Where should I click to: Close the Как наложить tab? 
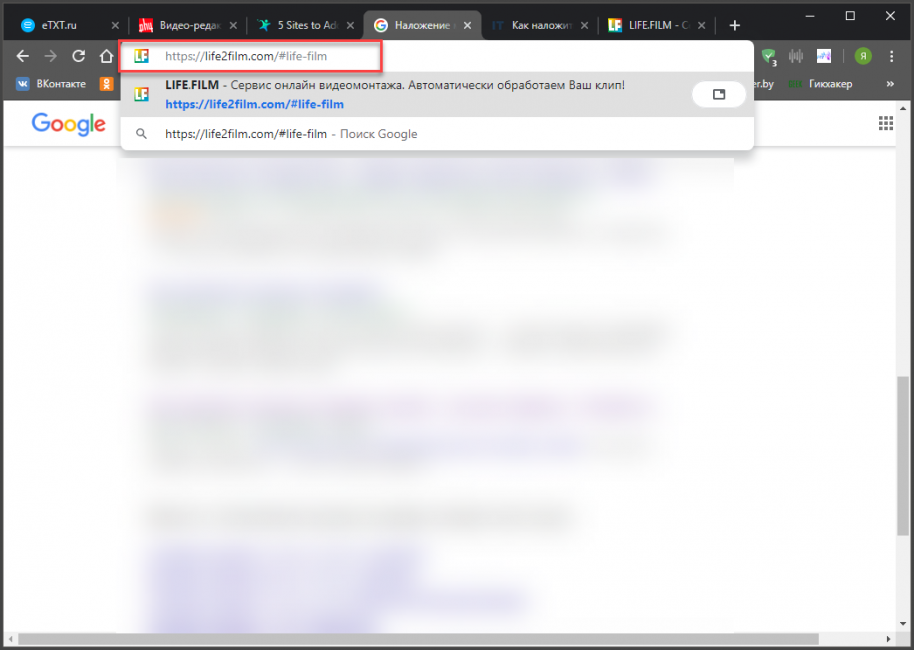(x=585, y=25)
